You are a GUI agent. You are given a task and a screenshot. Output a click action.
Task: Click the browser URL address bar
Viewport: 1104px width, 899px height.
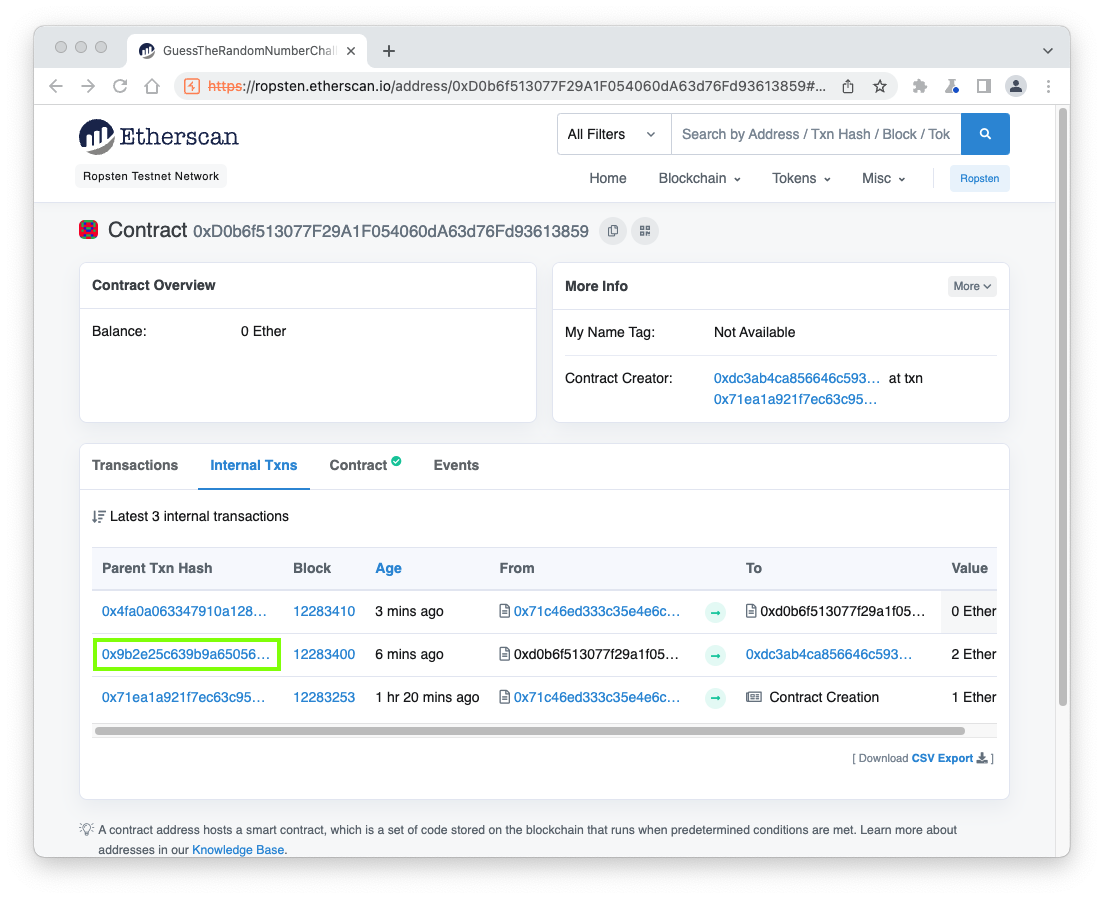click(517, 86)
